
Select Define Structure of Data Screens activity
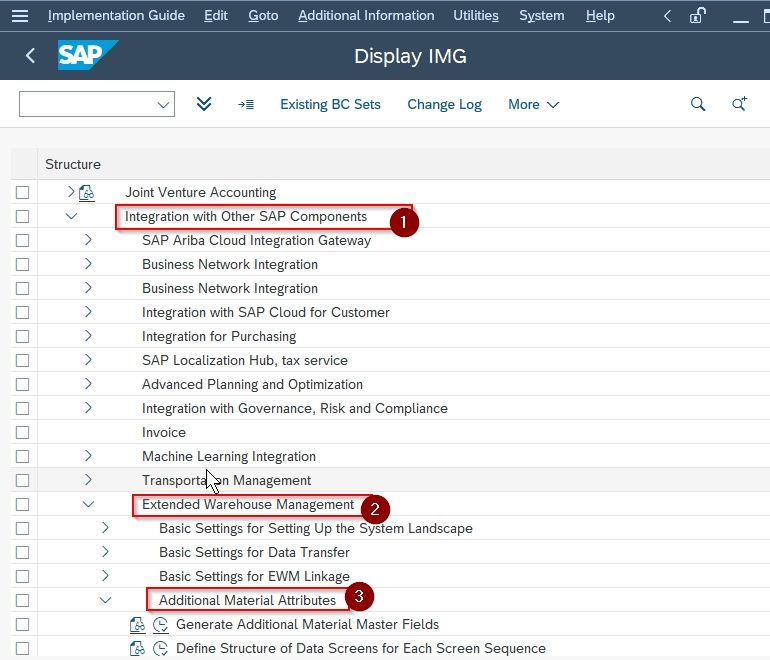click(x=361, y=649)
